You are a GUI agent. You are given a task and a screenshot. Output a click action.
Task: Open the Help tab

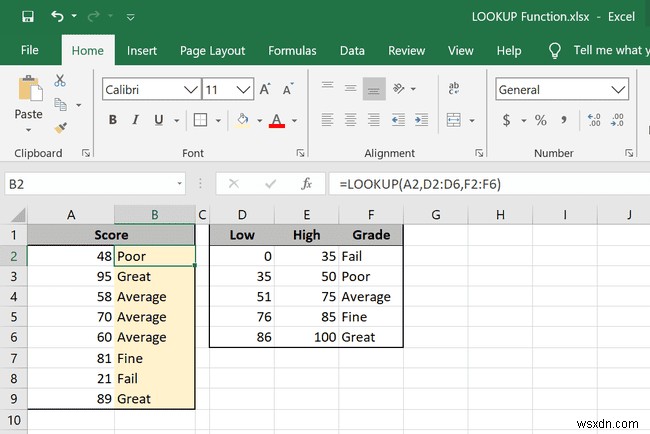(509, 51)
